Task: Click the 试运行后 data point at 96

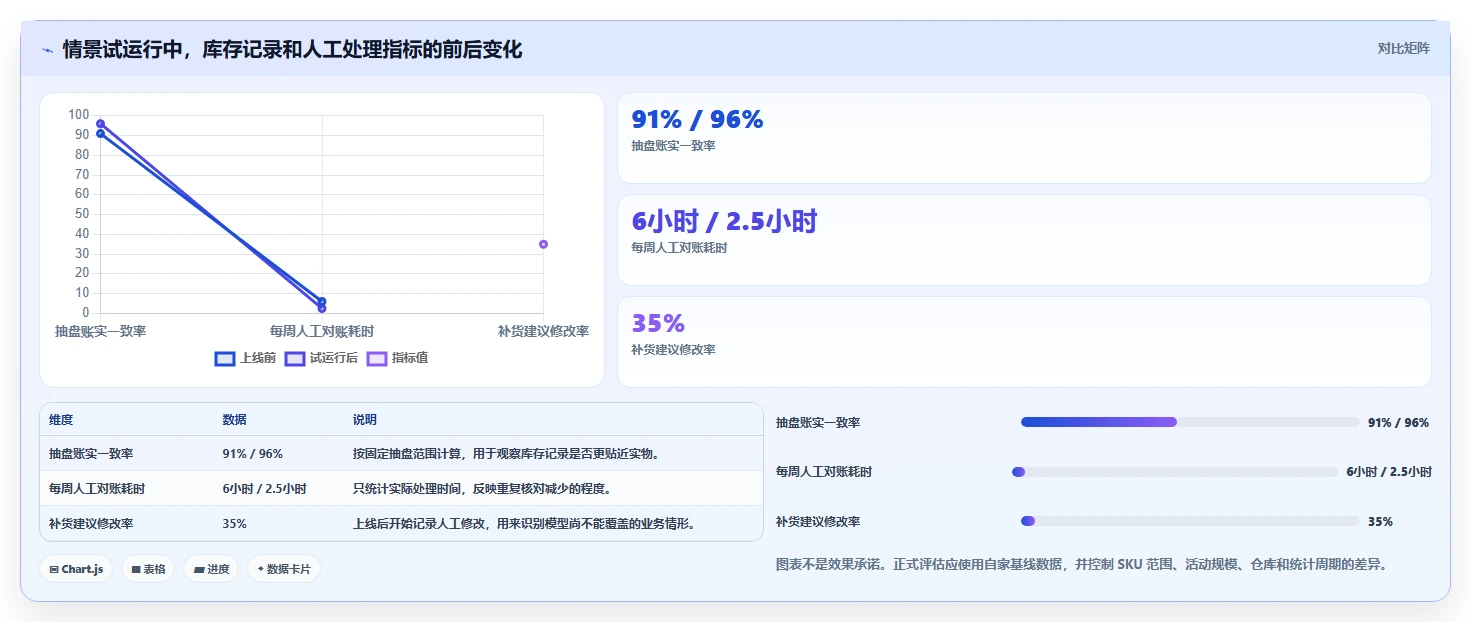Action: [100, 124]
